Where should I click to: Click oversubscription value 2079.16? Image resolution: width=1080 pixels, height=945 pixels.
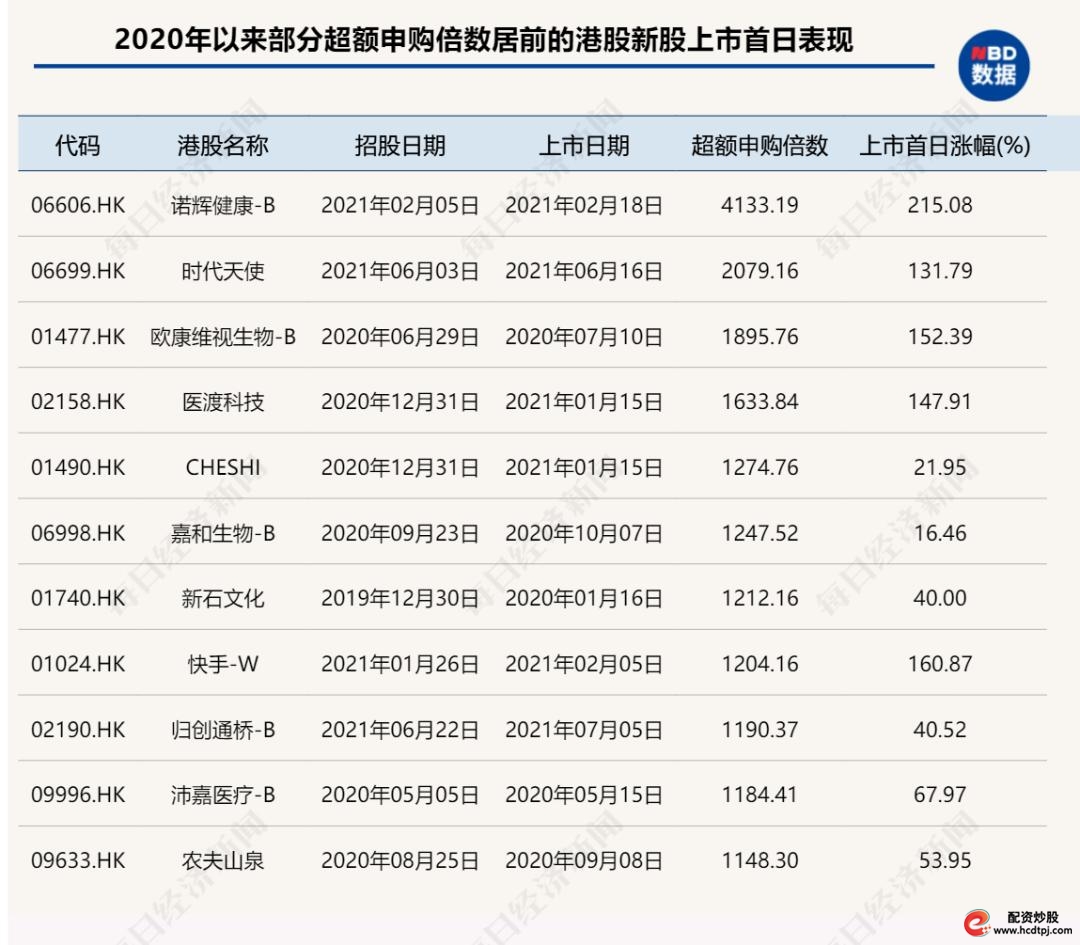click(x=760, y=271)
